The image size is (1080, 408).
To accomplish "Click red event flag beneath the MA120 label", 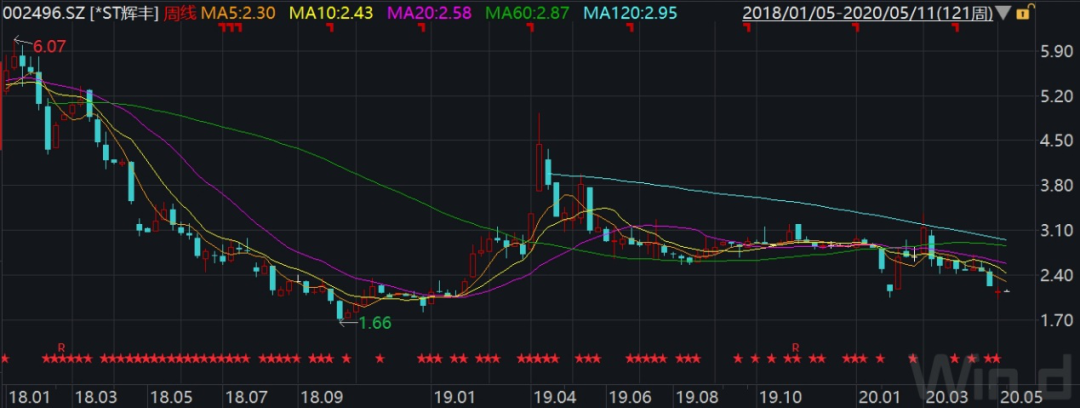I will pyautogui.click(x=630, y=27).
